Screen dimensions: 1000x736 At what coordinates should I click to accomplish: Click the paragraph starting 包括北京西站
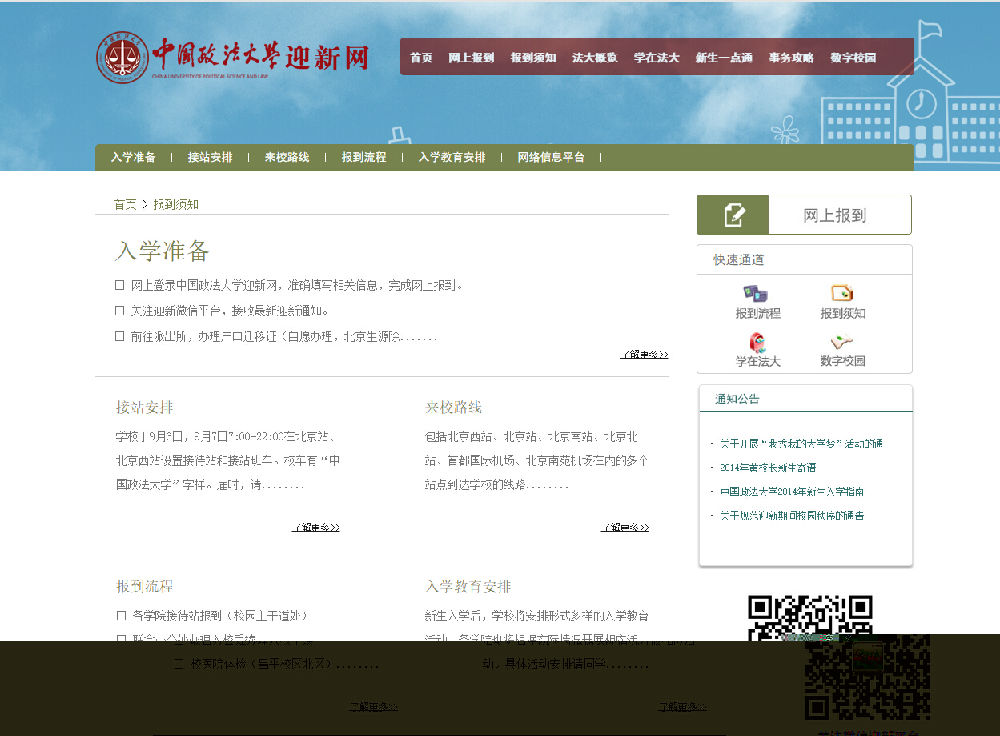(x=536, y=460)
